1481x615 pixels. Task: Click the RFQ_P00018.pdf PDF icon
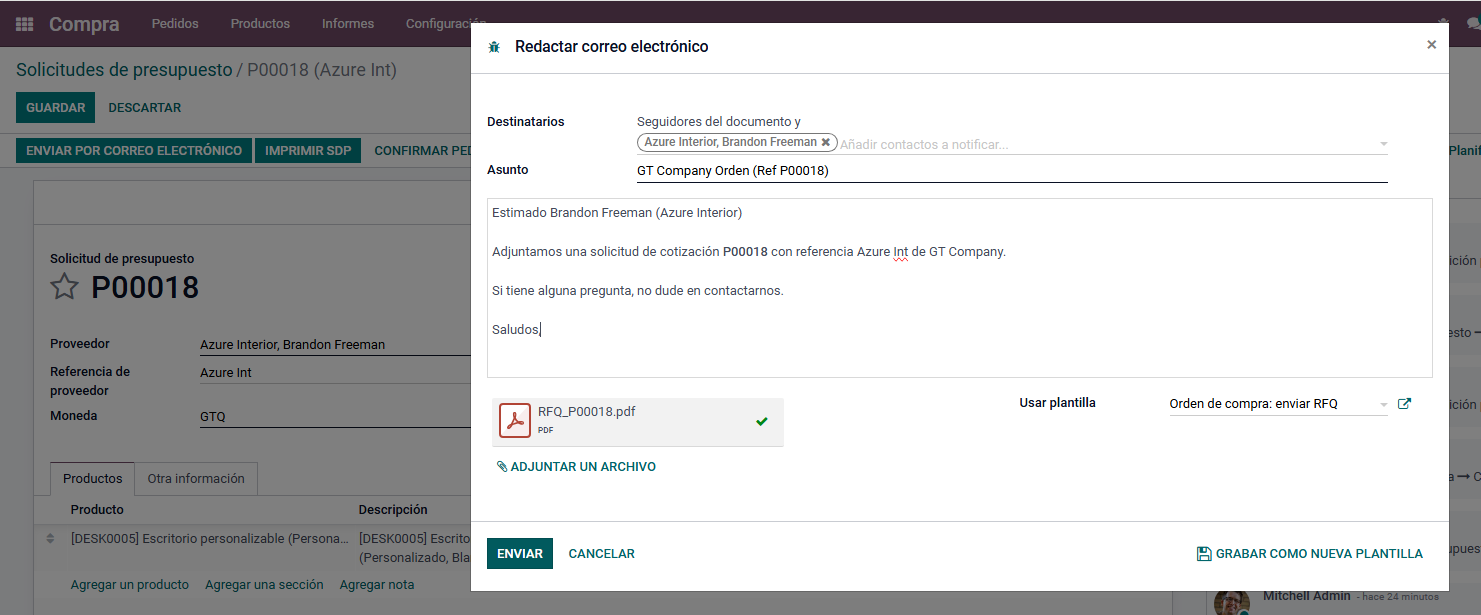pos(515,421)
